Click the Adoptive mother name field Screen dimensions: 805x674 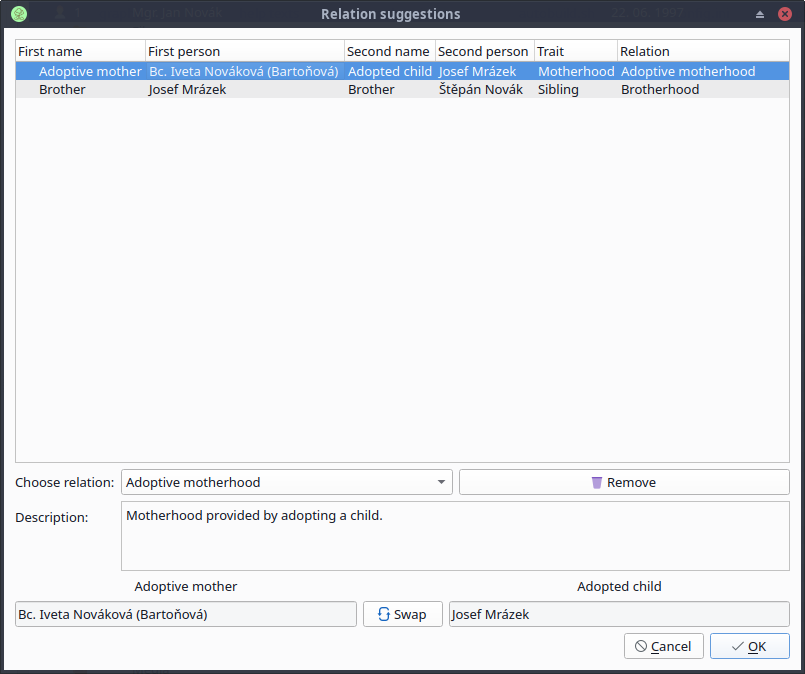pos(186,614)
